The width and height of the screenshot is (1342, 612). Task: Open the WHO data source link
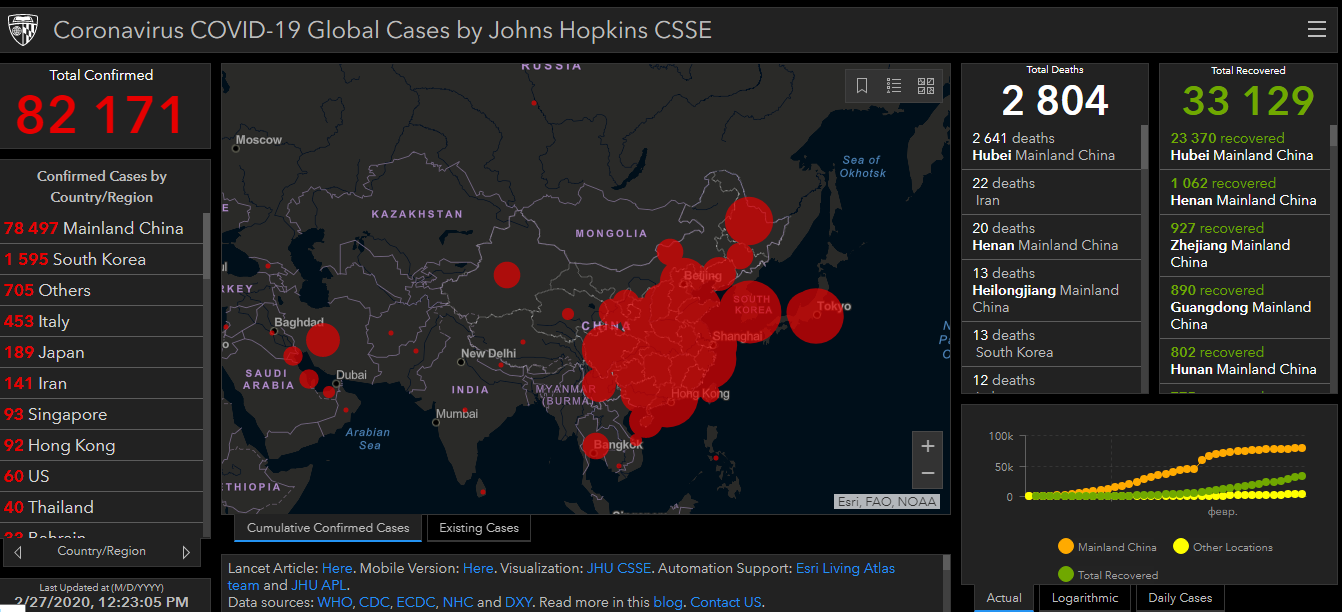click(333, 602)
